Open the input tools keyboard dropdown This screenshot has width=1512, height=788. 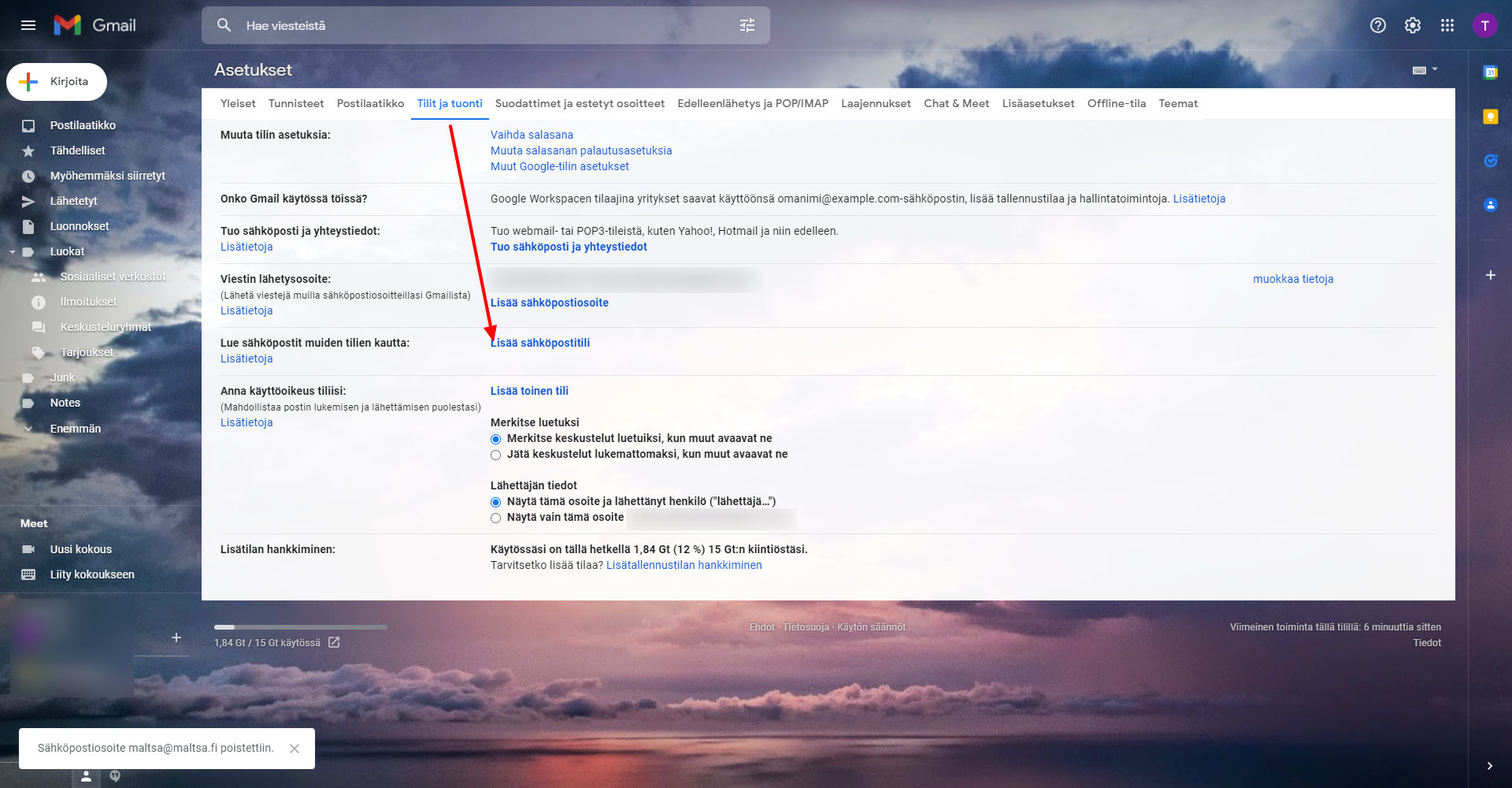click(x=1425, y=70)
